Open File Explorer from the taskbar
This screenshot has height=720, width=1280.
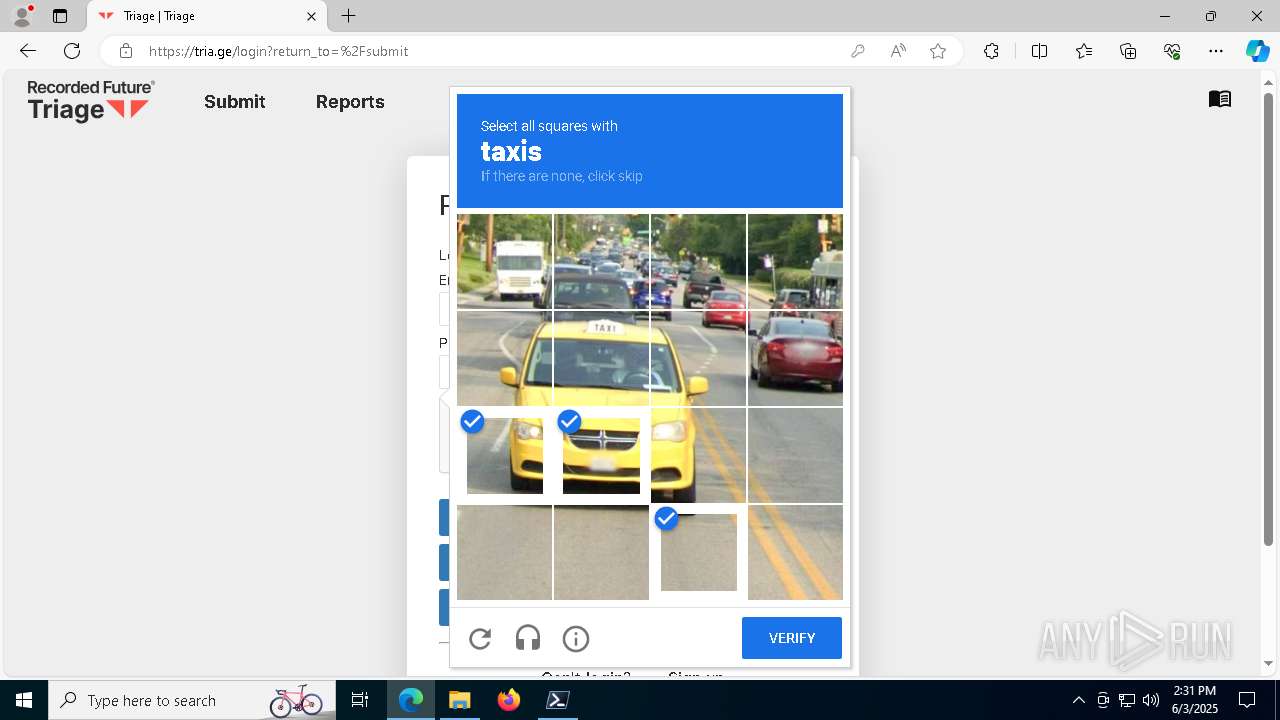click(x=459, y=700)
